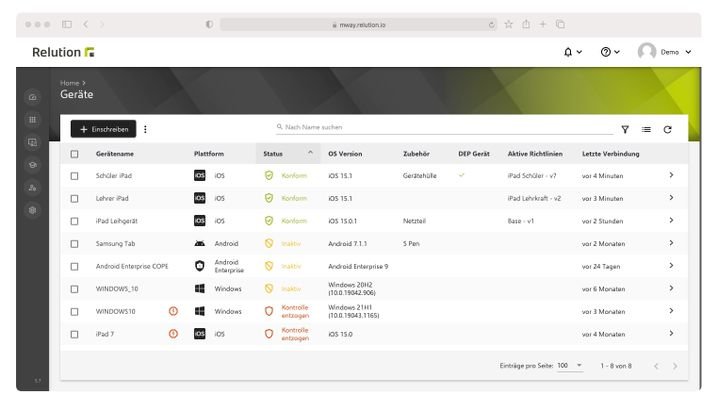Sort by the Status column header
This screenshot has width=718, height=411.
pyautogui.click(x=273, y=154)
